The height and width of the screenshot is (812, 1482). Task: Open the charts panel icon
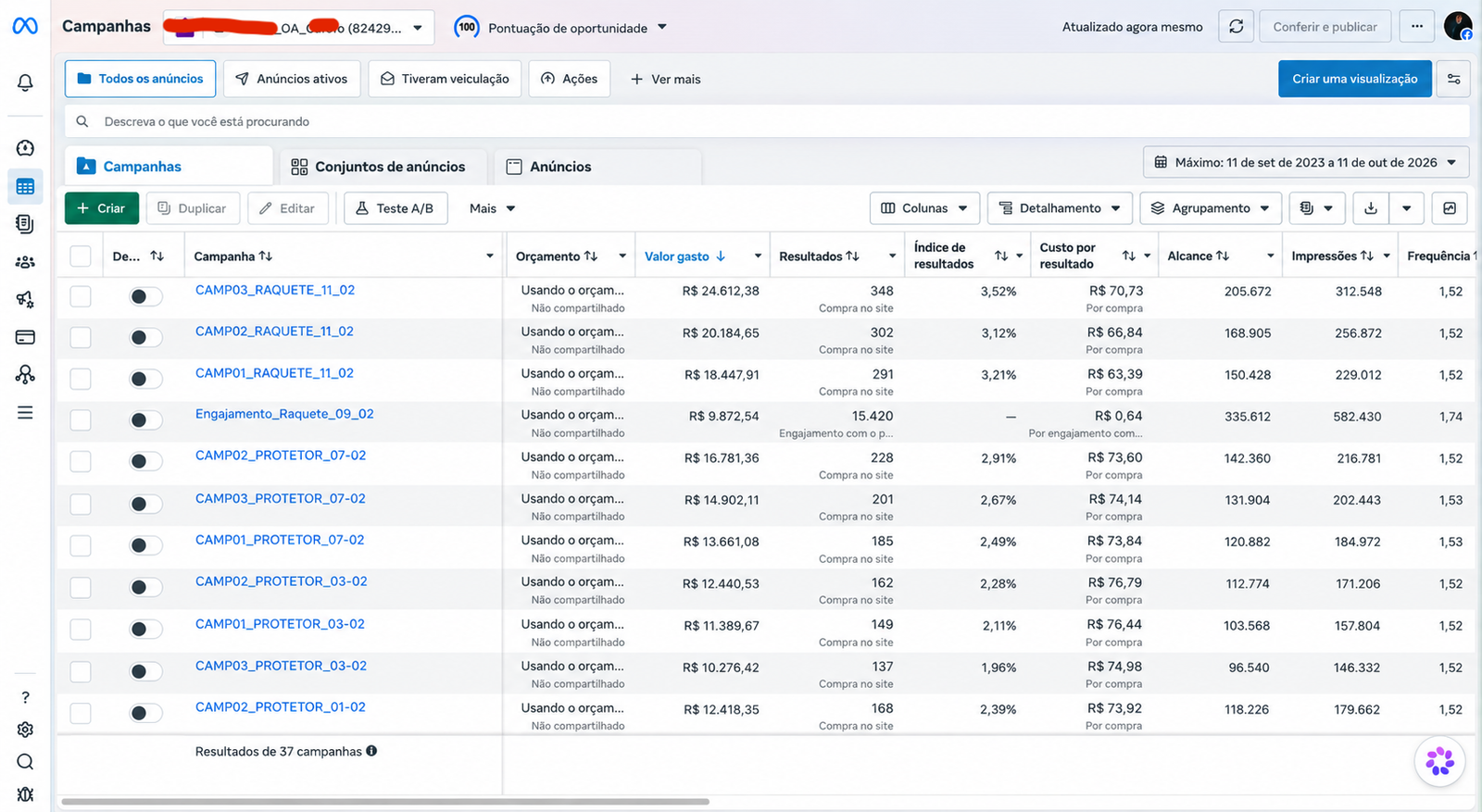tap(1450, 208)
